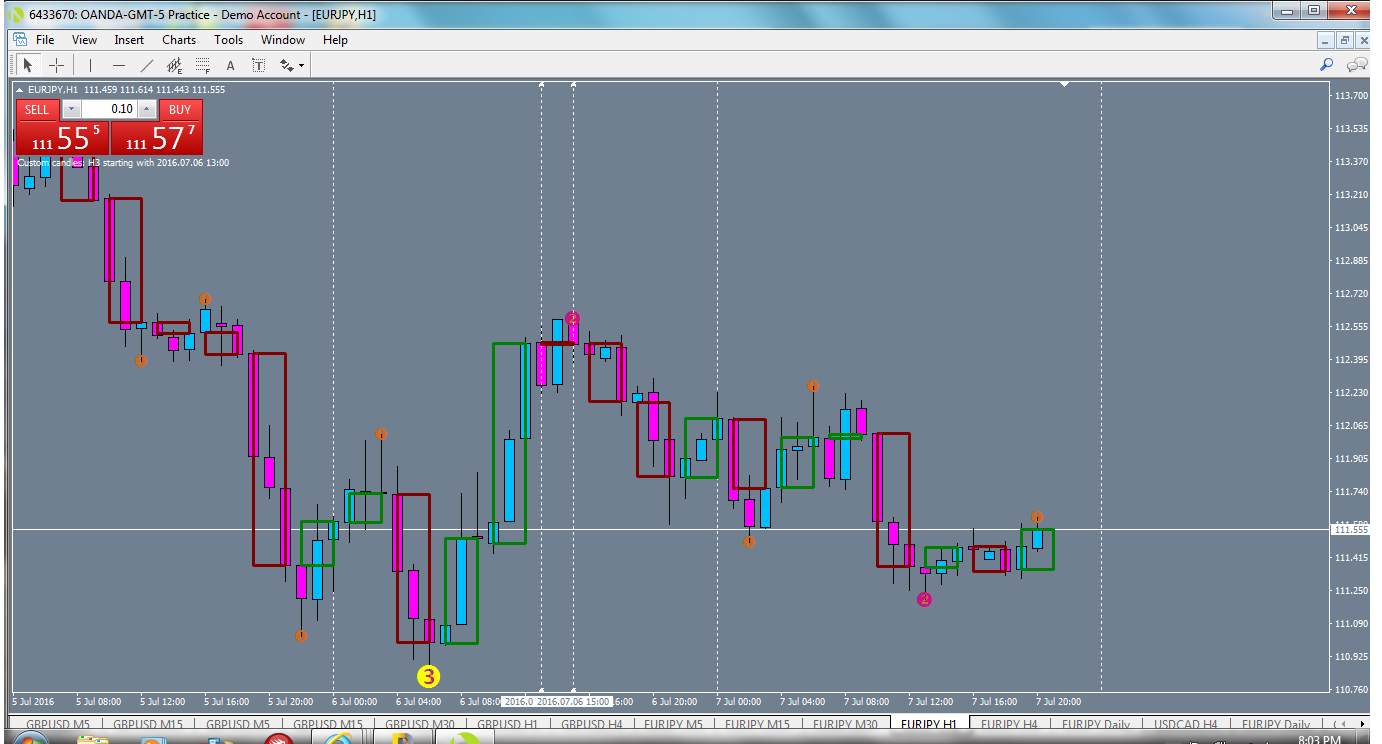Select the Draw Text tool

(x=230, y=64)
